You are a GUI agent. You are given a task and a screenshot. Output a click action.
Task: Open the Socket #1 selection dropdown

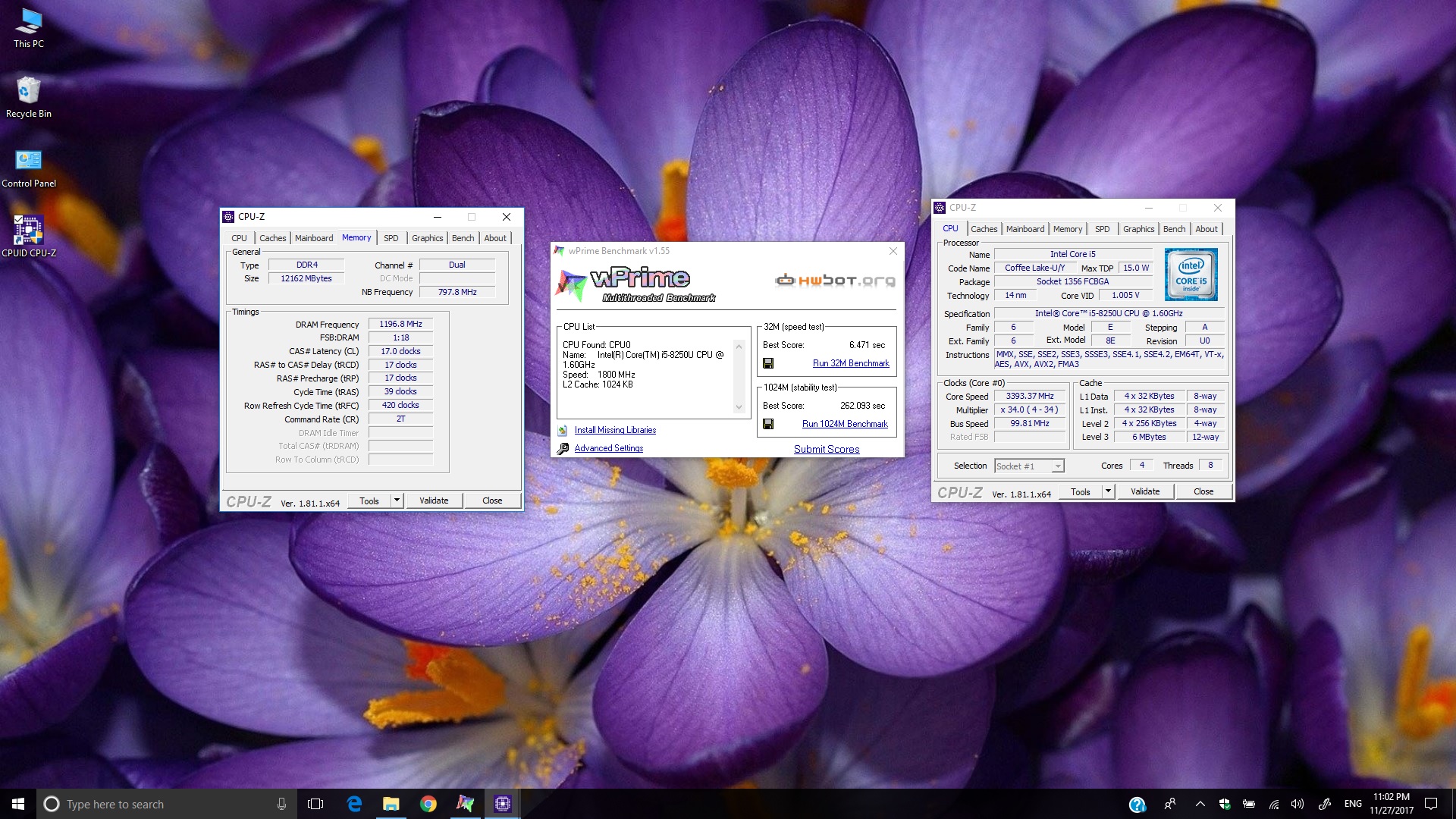[x=1030, y=466]
